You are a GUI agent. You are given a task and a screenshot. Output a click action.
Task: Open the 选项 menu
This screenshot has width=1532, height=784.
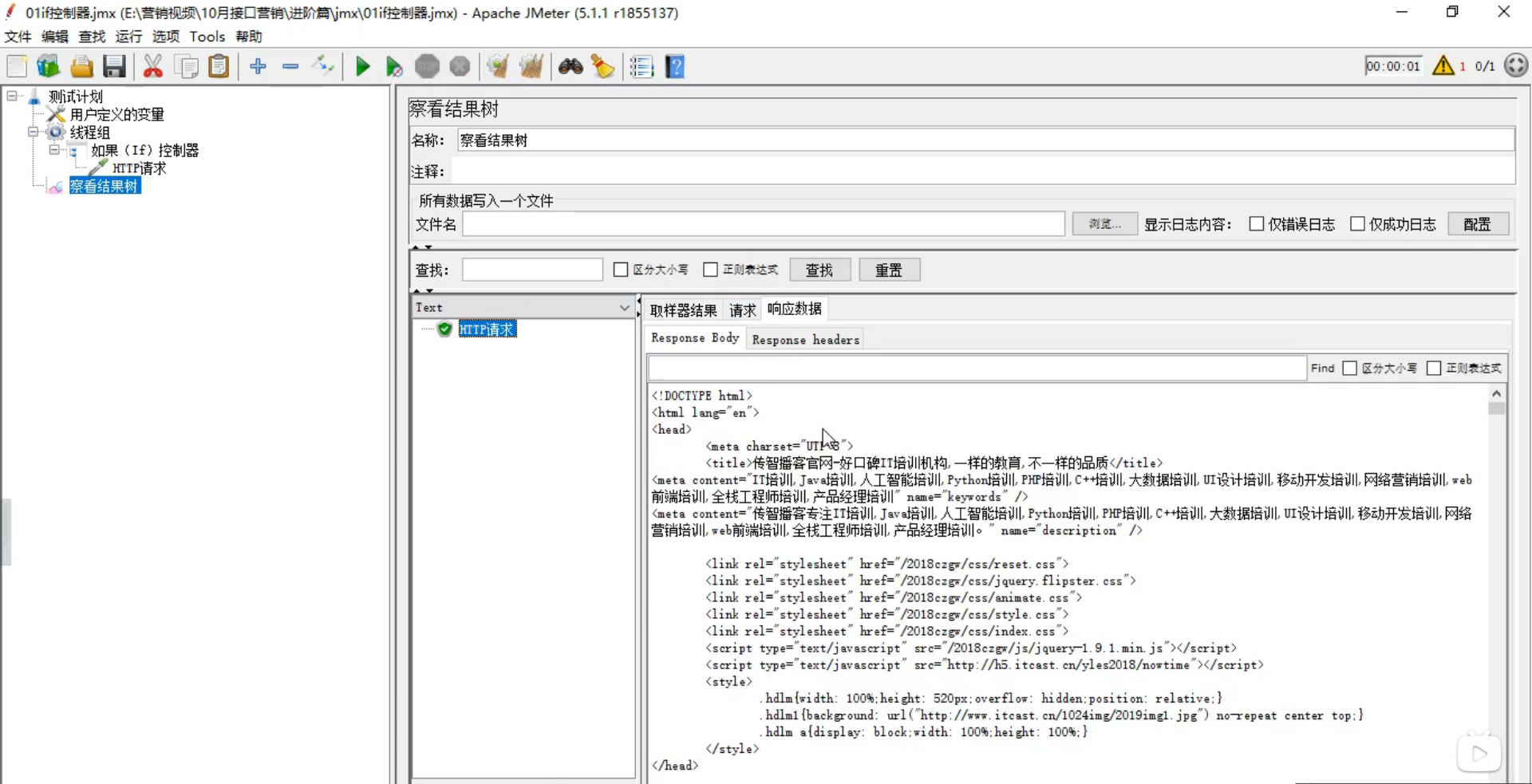click(x=166, y=37)
